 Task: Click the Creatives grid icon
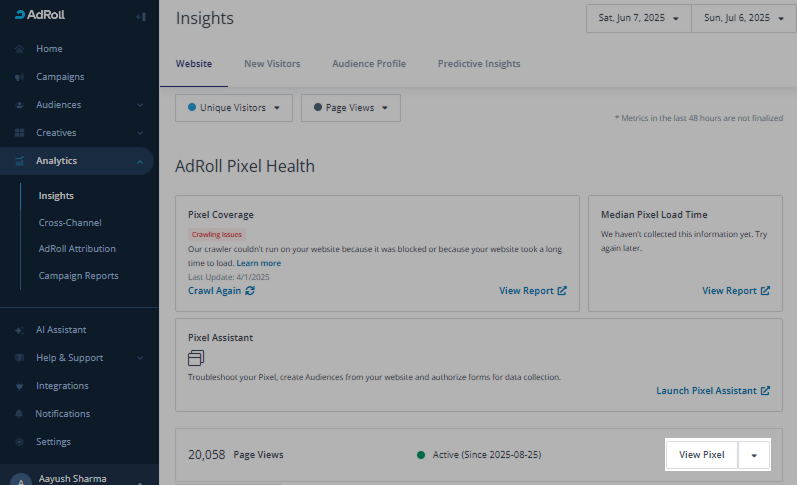tap(20, 133)
